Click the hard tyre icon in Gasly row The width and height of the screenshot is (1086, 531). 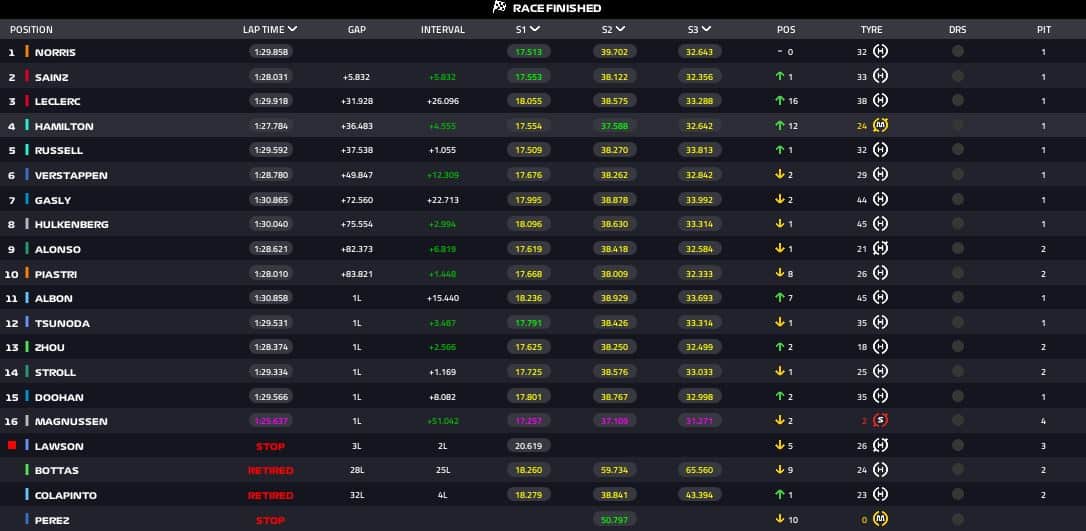880,199
